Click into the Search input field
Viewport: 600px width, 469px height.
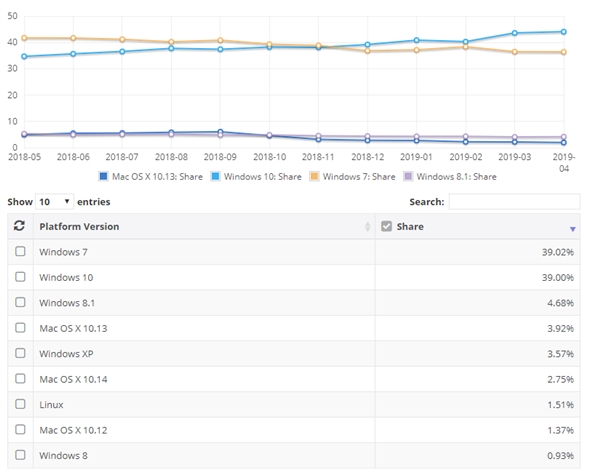pos(514,201)
